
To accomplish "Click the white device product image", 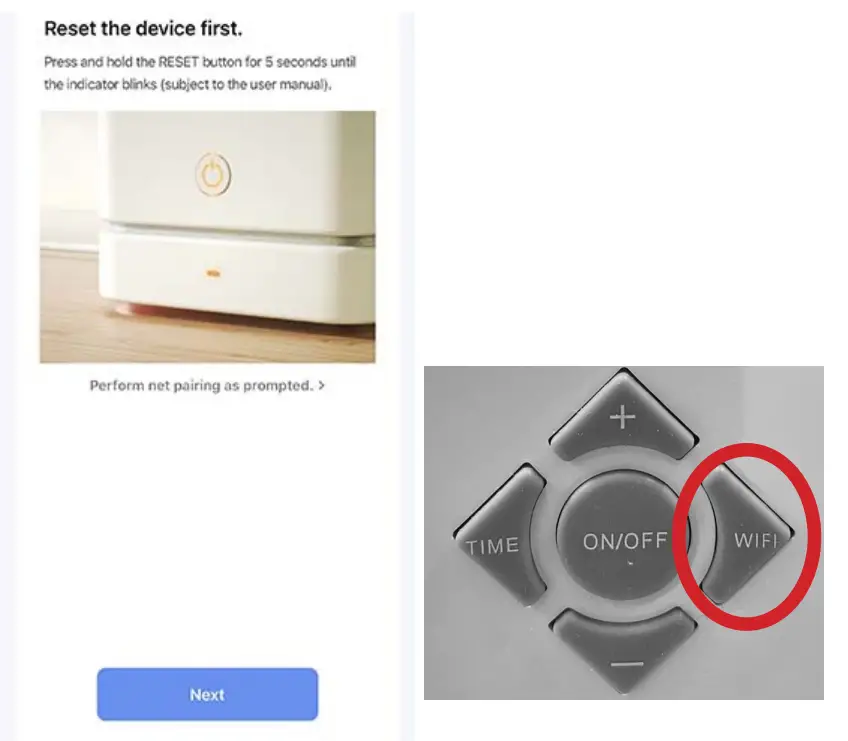I will coord(208,237).
